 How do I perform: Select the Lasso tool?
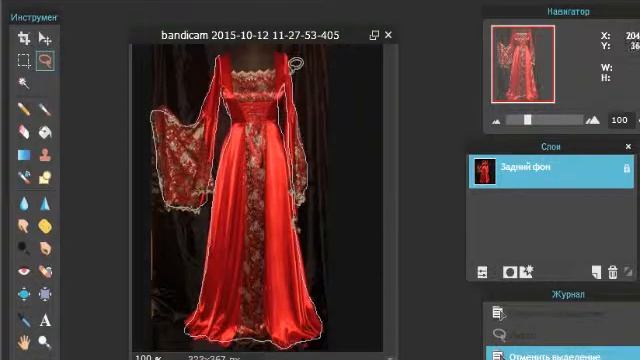click(x=45, y=61)
